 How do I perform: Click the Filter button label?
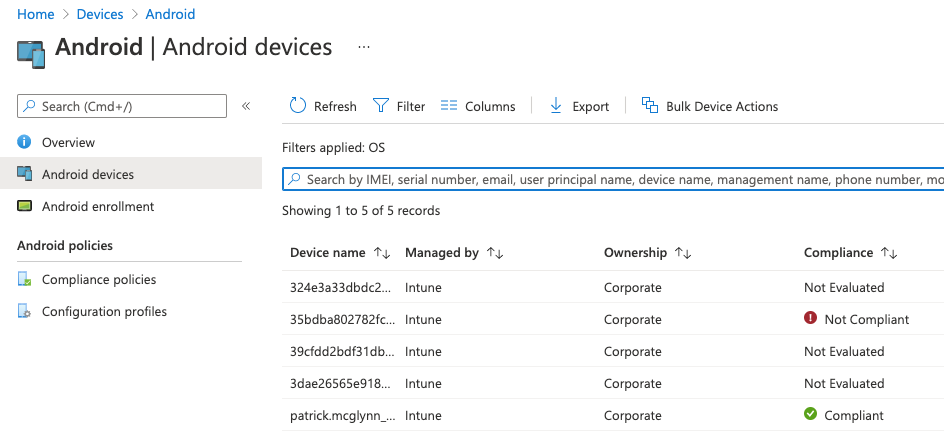click(411, 107)
